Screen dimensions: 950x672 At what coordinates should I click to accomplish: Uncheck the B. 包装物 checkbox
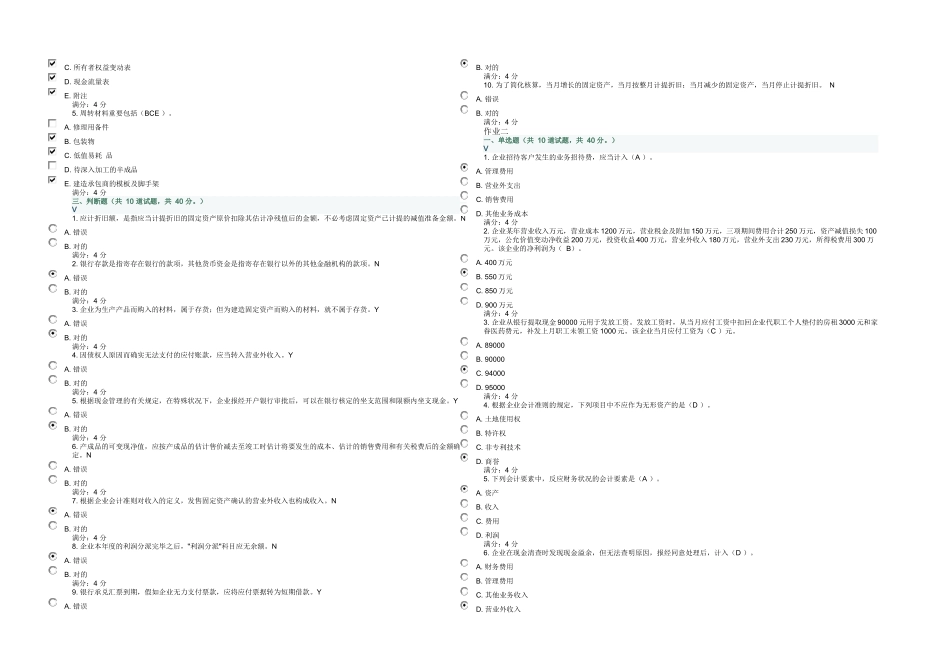[x=52, y=138]
